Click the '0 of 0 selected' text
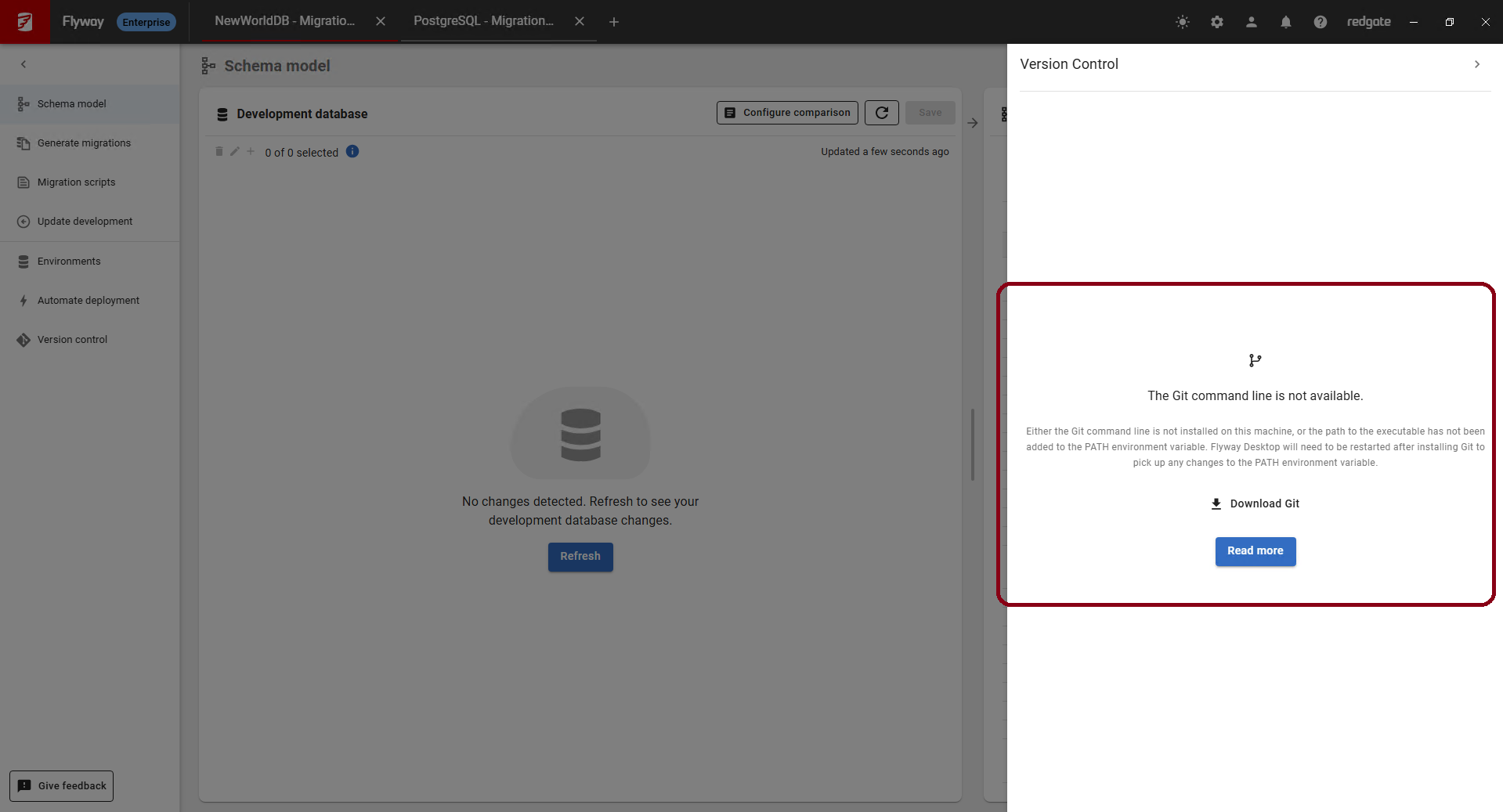 coord(302,153)
